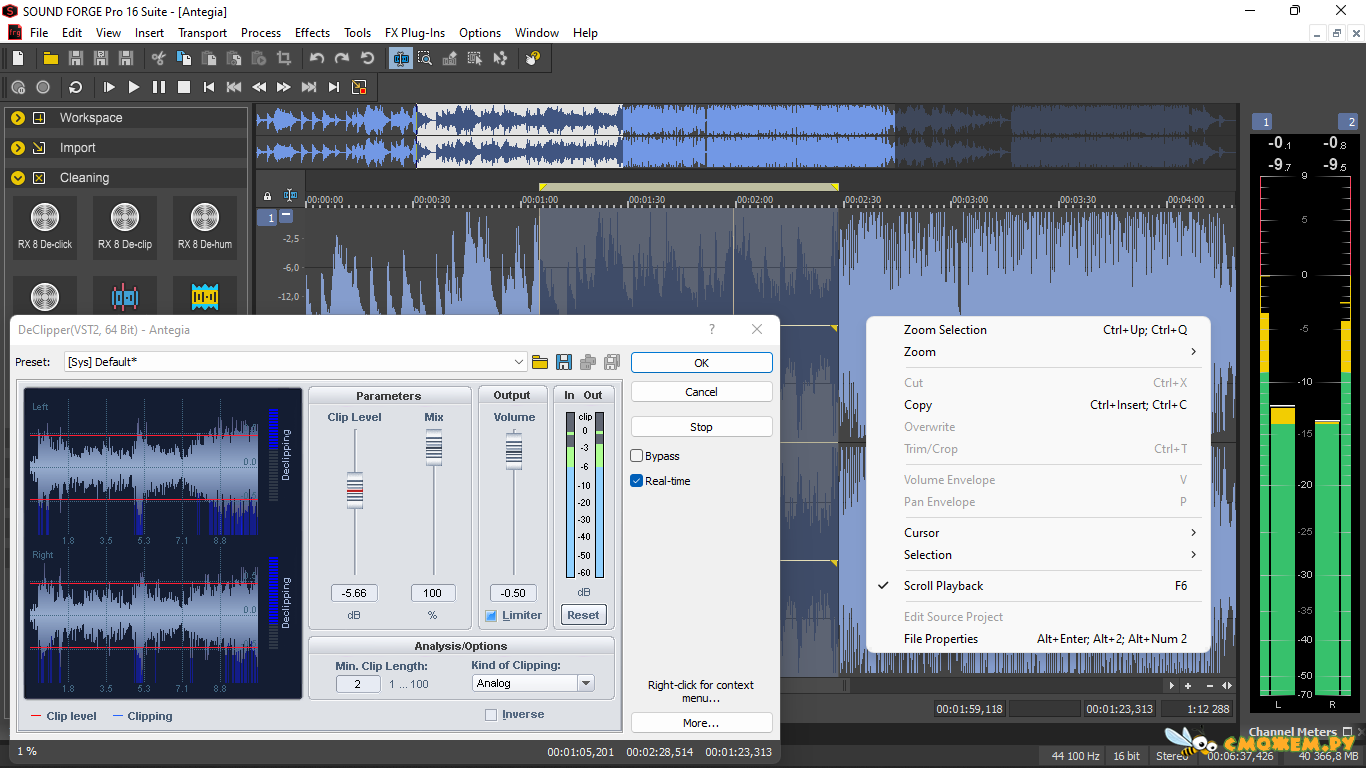The width and height of the screenshot is (1366, 768).
Task: Stop playback in the transport bar
Action: 184,87
